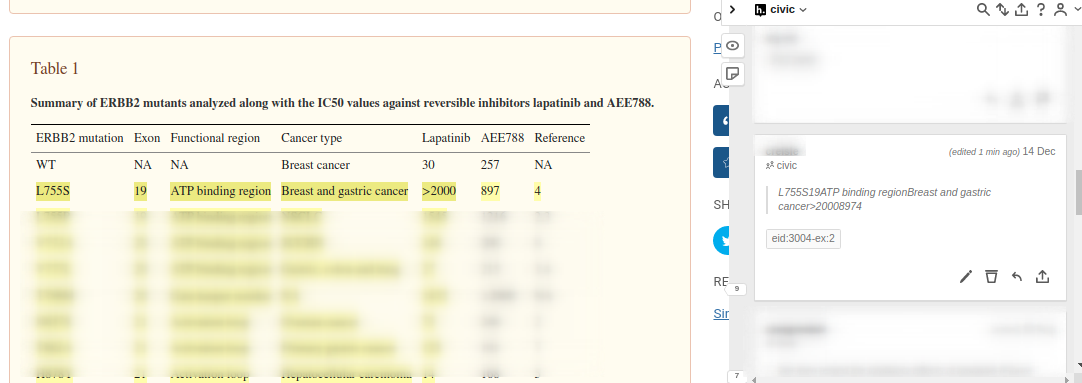The image size is (1082, 383).
Task: Delete the L755S annotation with the trash icon
Action: tap(992, 277)
